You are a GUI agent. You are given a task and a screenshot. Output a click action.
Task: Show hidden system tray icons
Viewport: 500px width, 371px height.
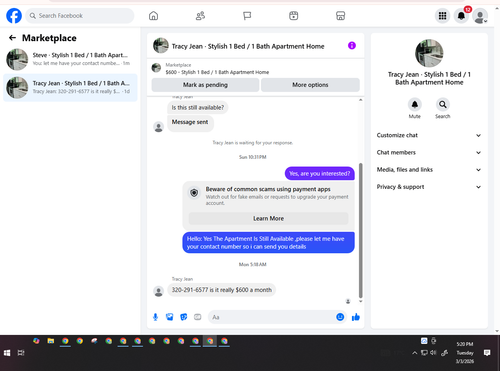[415, 353]
